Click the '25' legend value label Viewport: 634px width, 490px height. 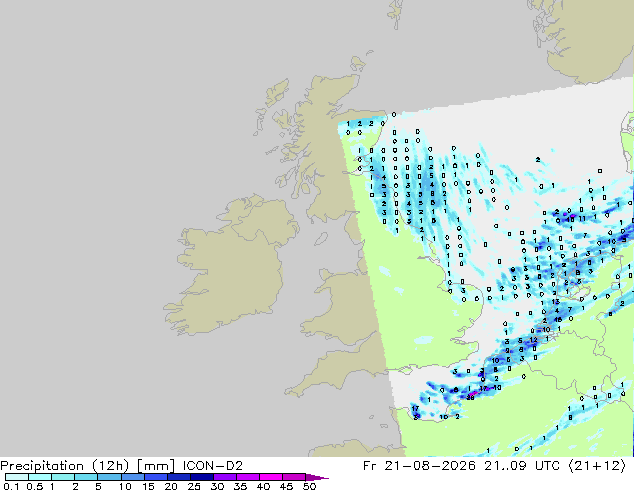pyautogui.click(x=194, y=486)
